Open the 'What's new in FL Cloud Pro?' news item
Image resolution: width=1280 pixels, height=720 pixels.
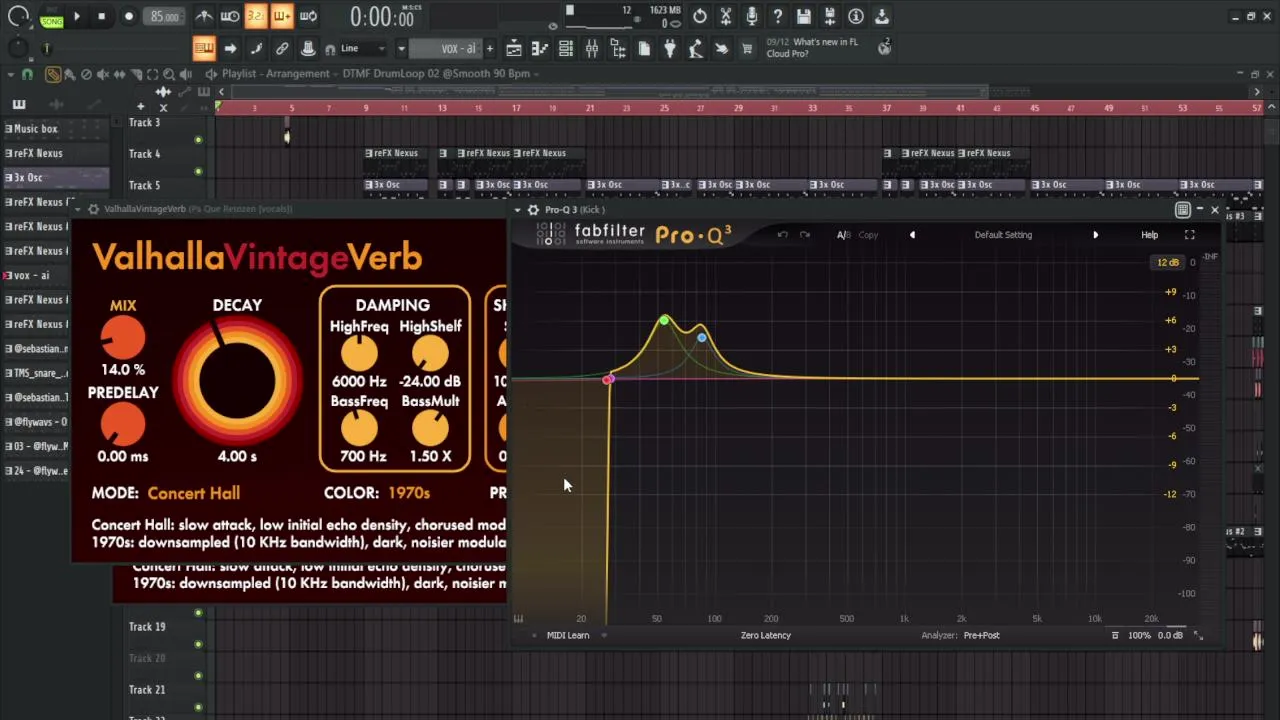pos(812,48)
